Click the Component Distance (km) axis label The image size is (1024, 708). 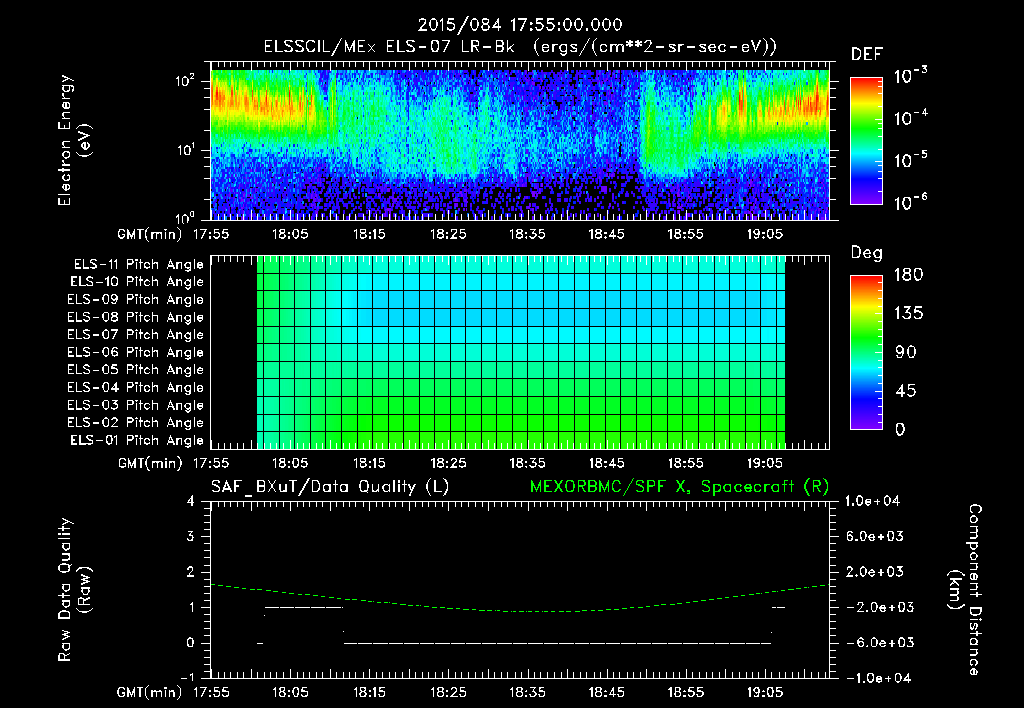[x=965, y=590]
